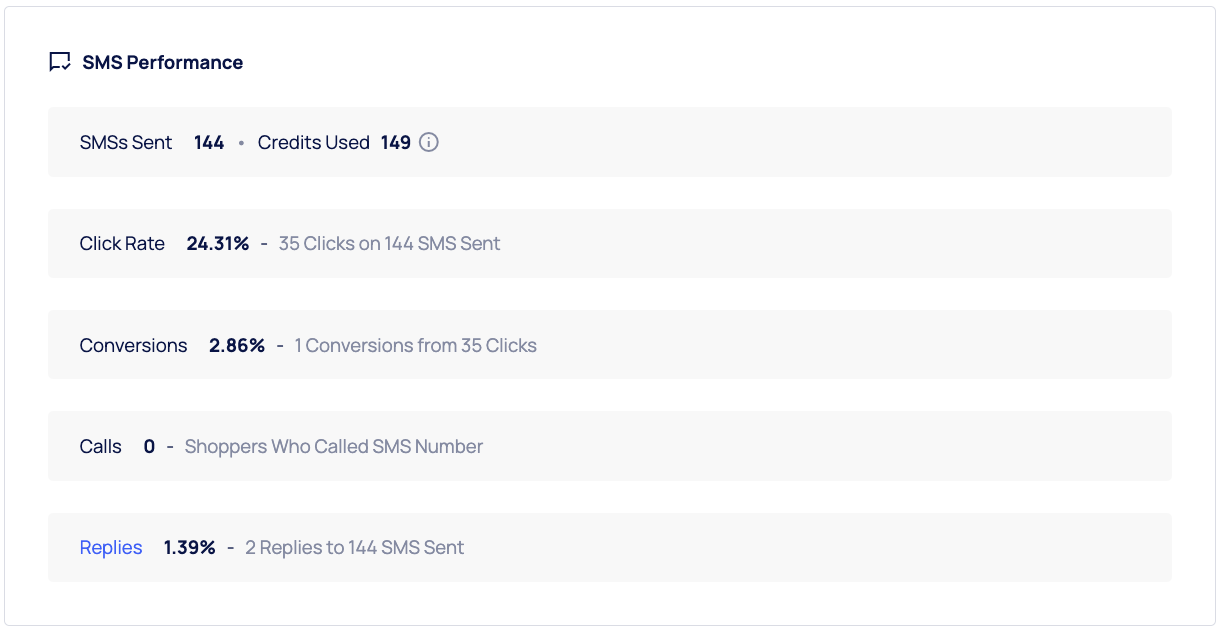The image size is (1232, 638).
Task: Click the SMSs Sent value 144
Action: [209, 142]
